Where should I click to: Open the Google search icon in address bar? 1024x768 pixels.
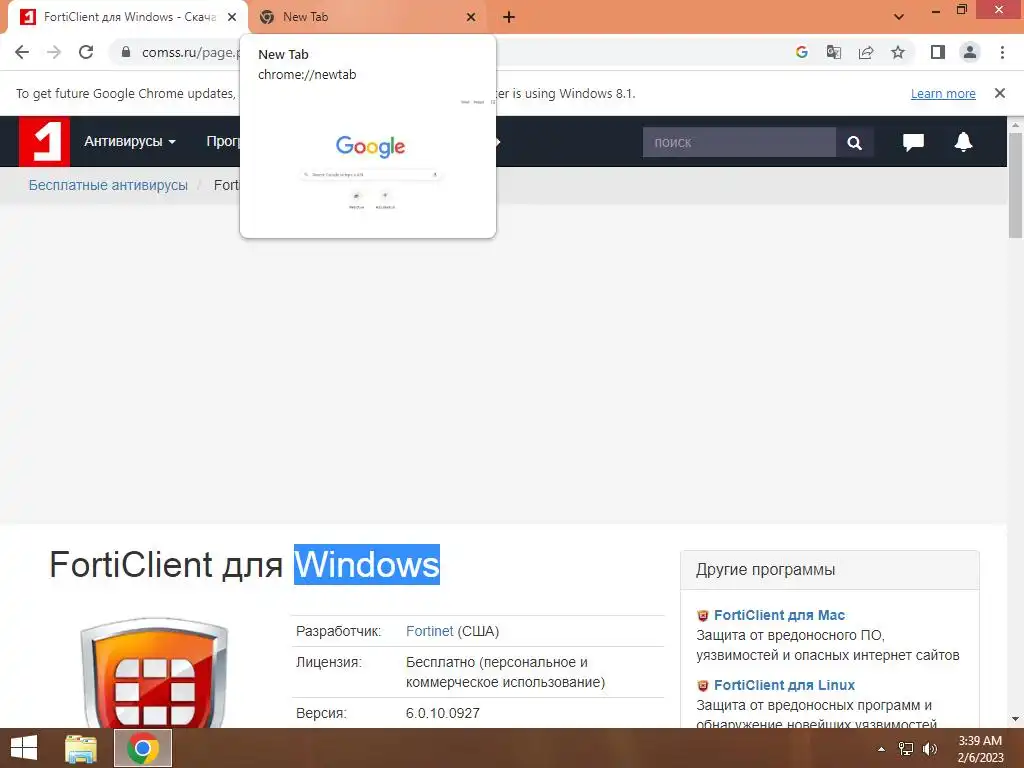click(801, 52)
